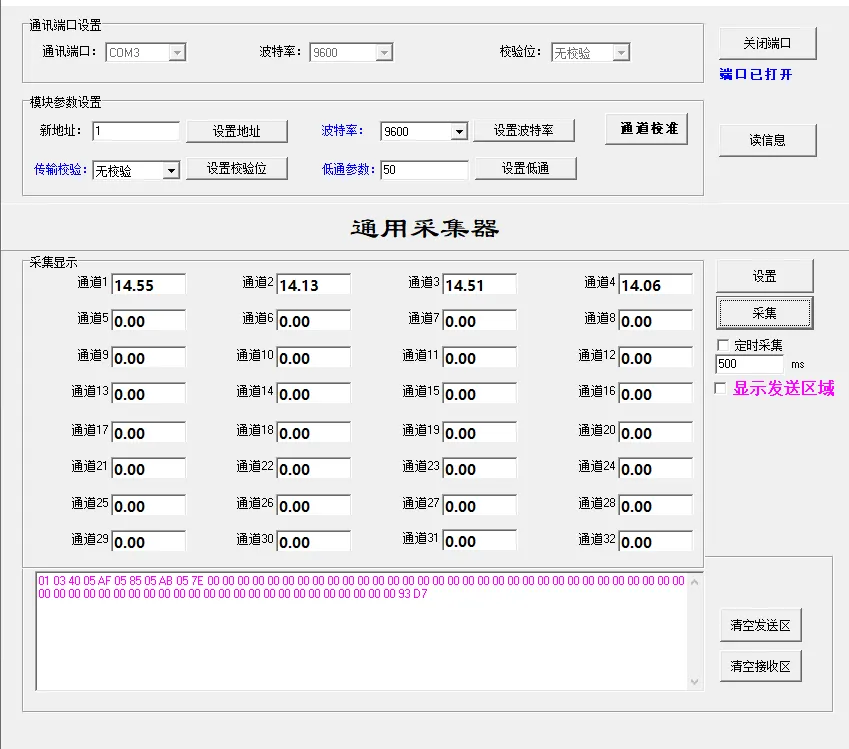Click the 通道10 value field

click(x=314, y=357)
